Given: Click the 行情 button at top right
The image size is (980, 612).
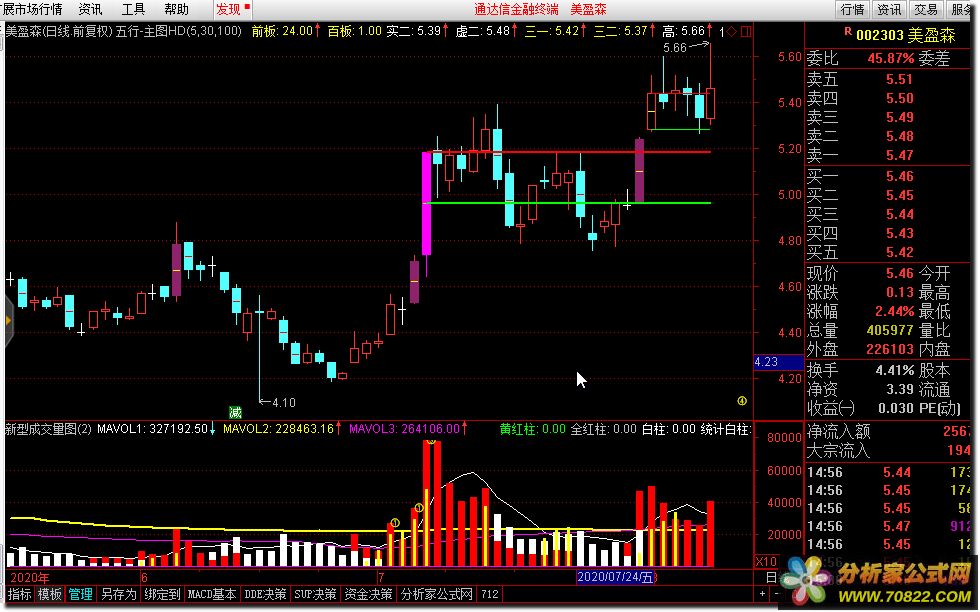Looking at the screenshot, I should click(852, 9).
